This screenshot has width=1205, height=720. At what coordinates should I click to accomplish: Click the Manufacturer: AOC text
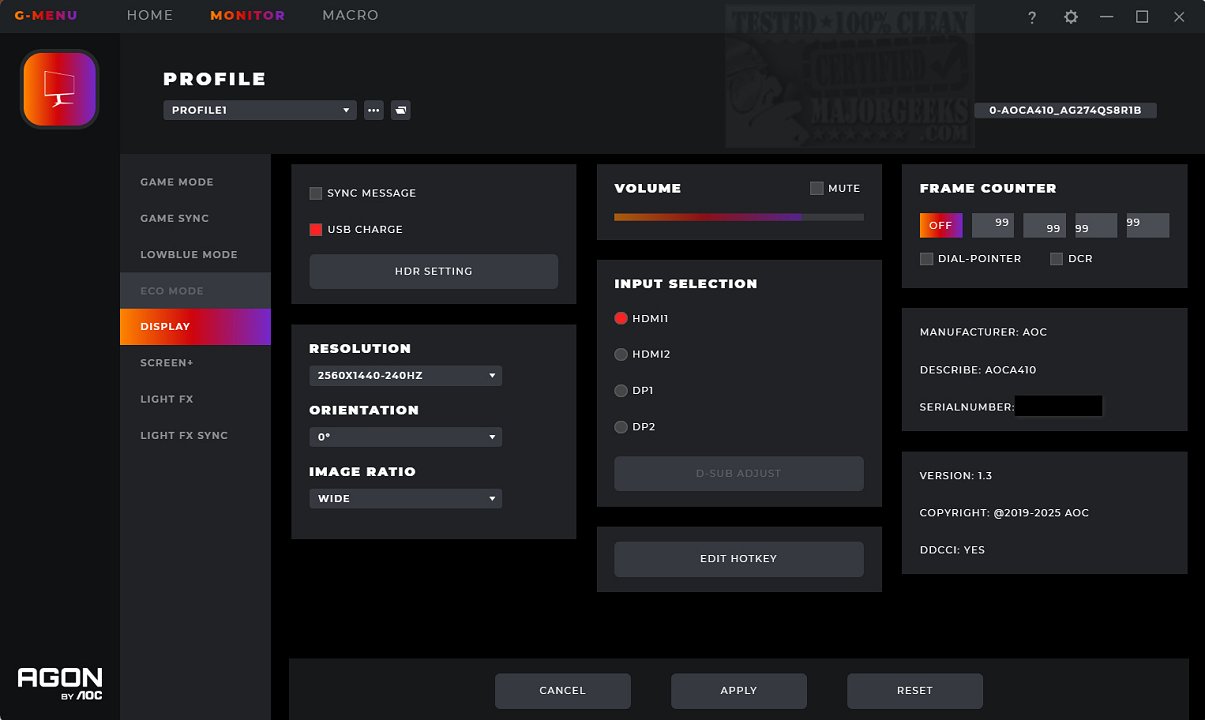983,332
